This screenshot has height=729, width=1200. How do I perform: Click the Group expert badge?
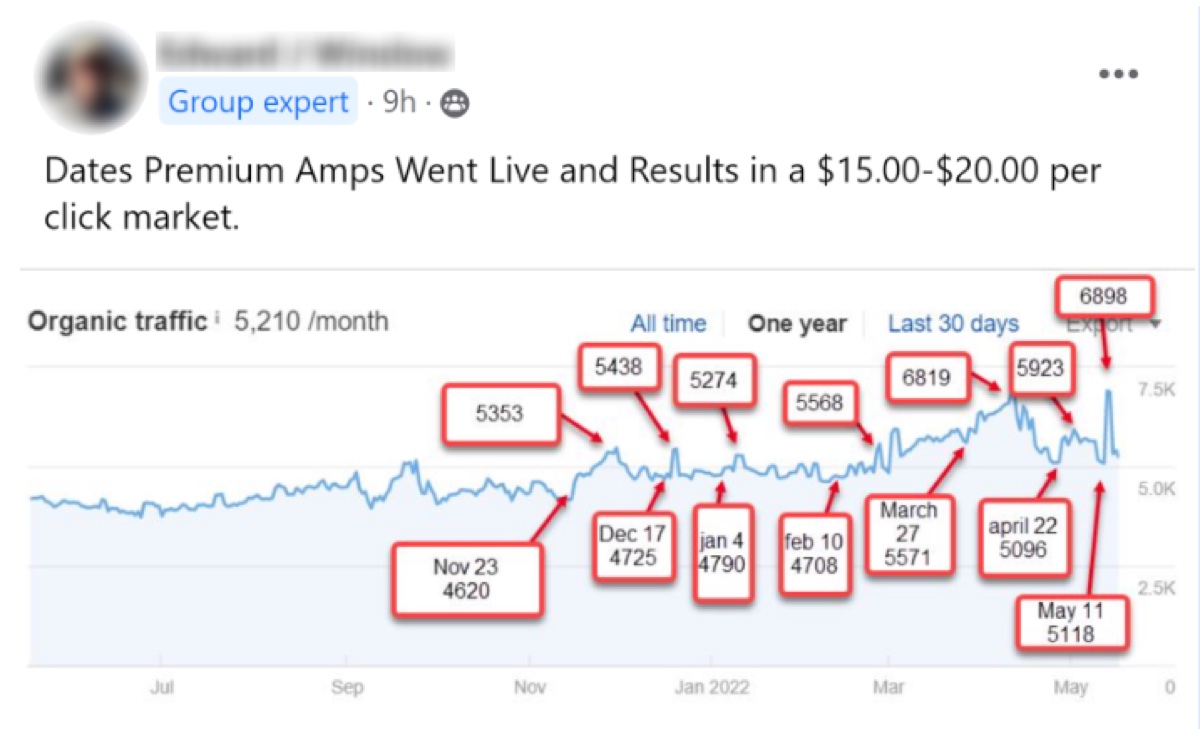pos(258,102)
